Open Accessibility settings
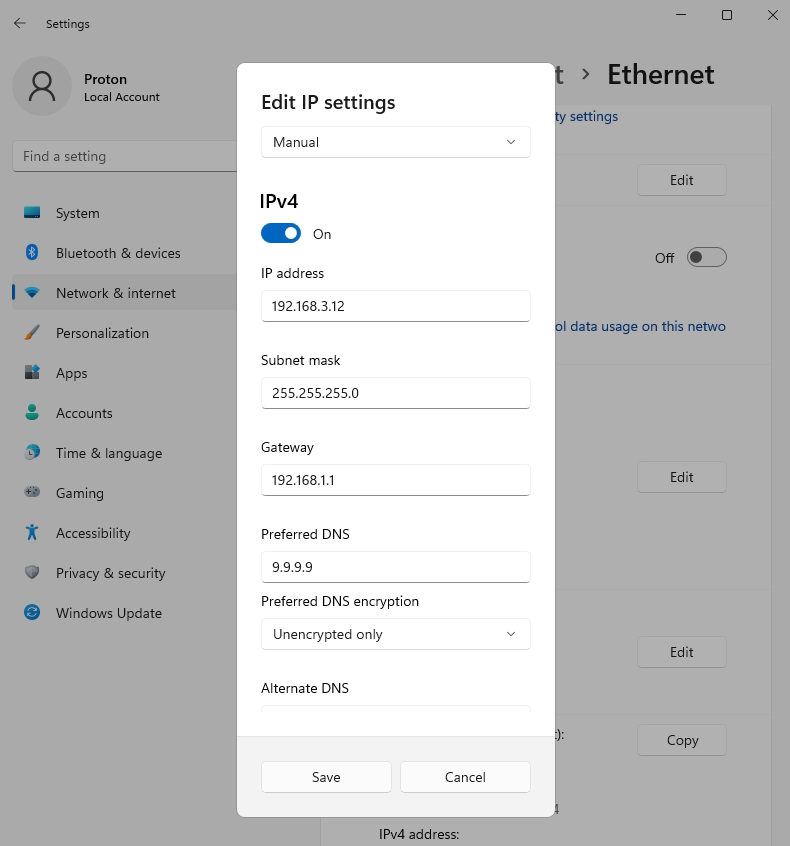The image size is (790, 846). pos(124,533)
